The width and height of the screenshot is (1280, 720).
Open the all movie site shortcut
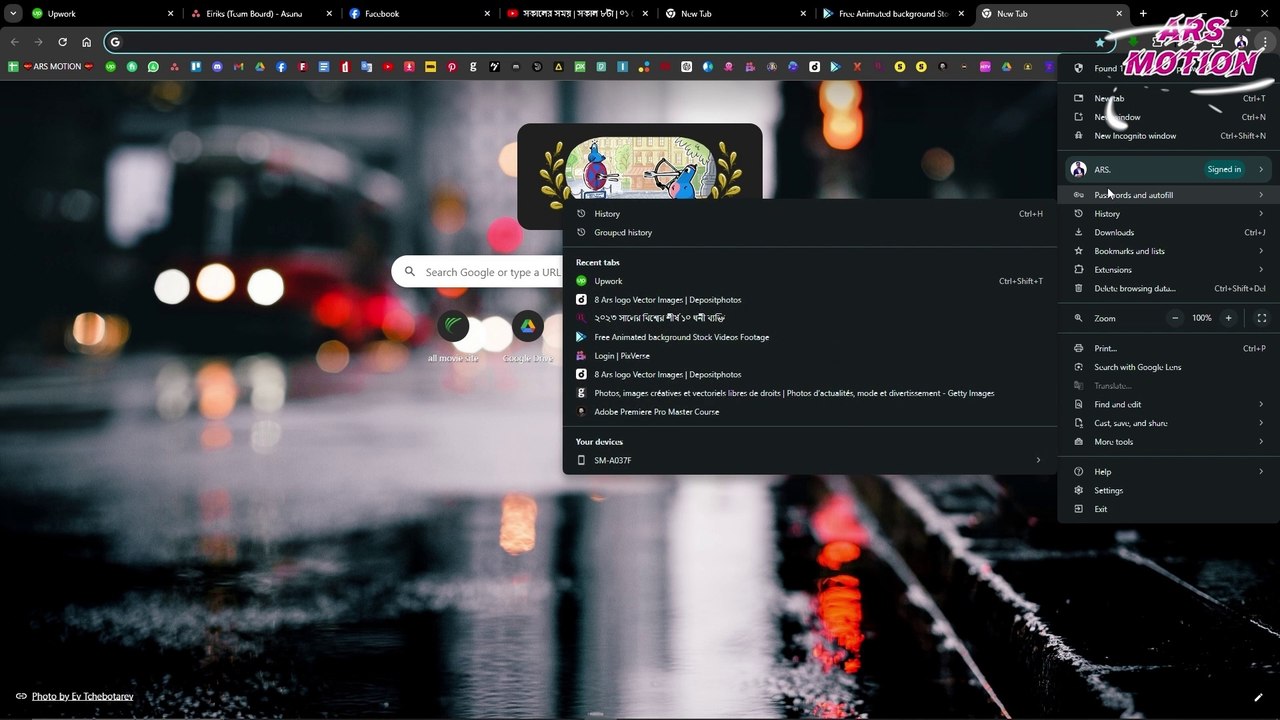point(453,337)
